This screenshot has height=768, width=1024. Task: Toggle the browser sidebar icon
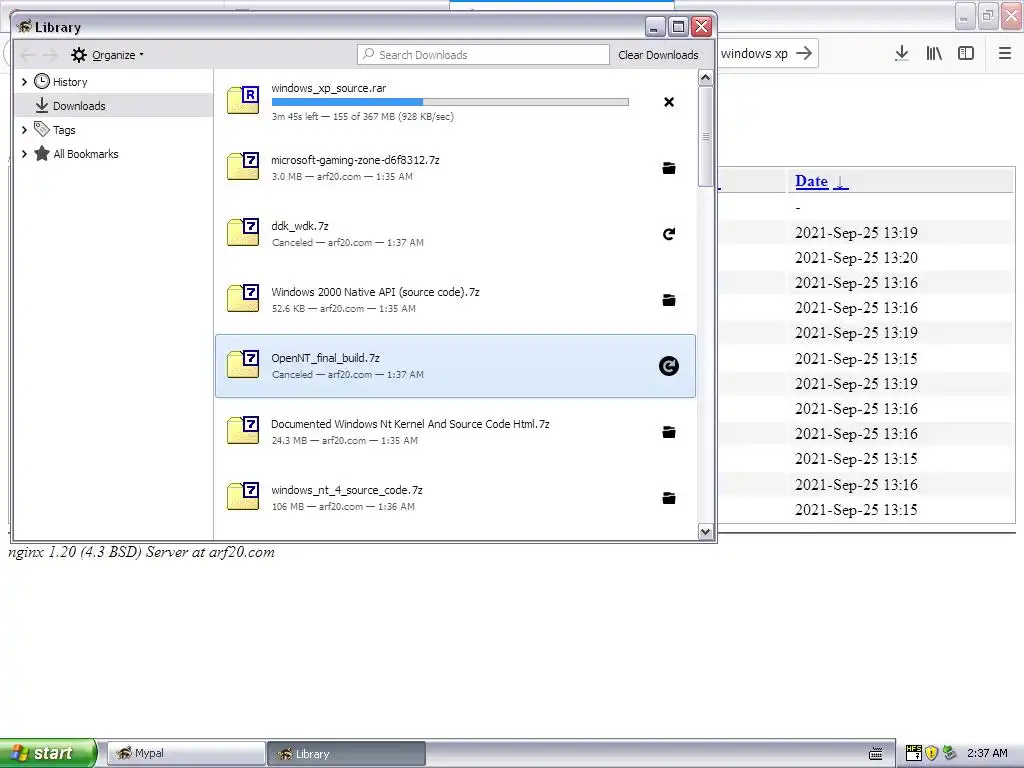pos(966,54)
